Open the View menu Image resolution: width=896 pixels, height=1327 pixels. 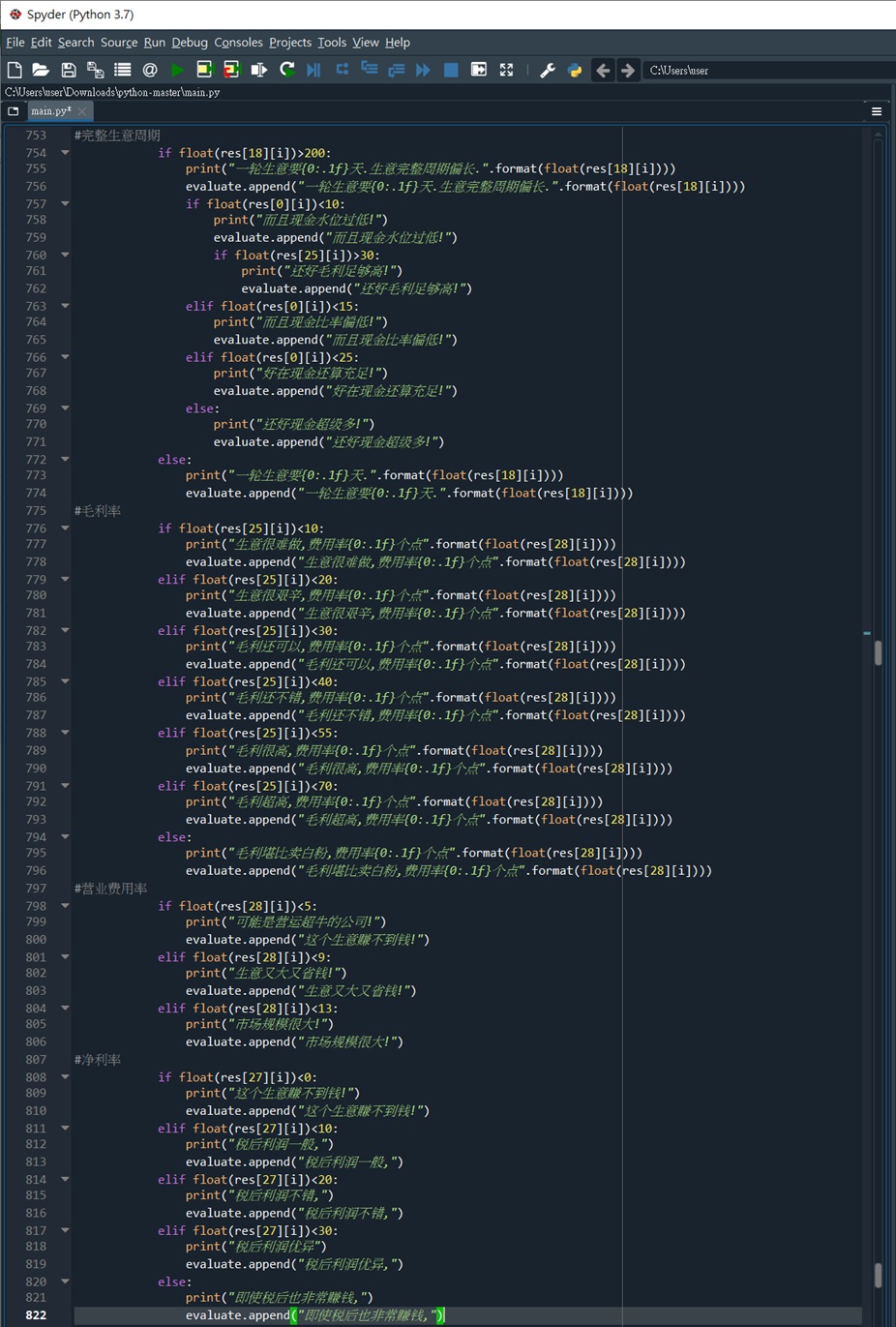tap(365, 43)
